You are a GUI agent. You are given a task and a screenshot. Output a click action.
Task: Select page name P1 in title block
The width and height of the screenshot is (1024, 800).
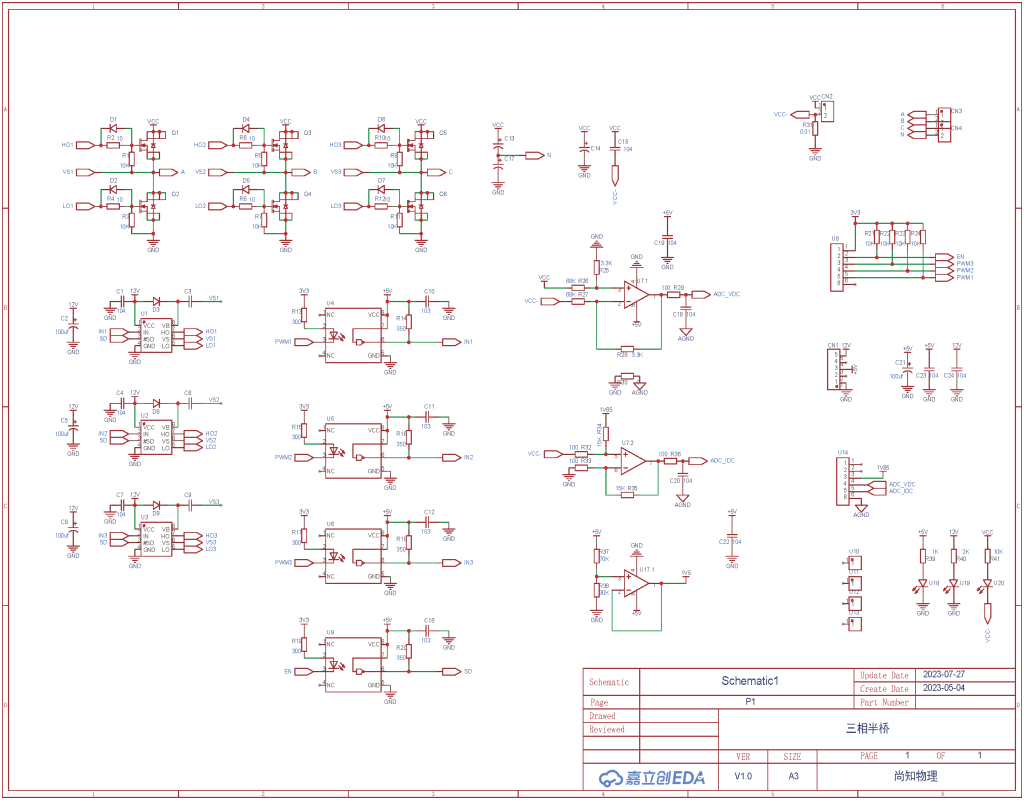pos(750,702)
